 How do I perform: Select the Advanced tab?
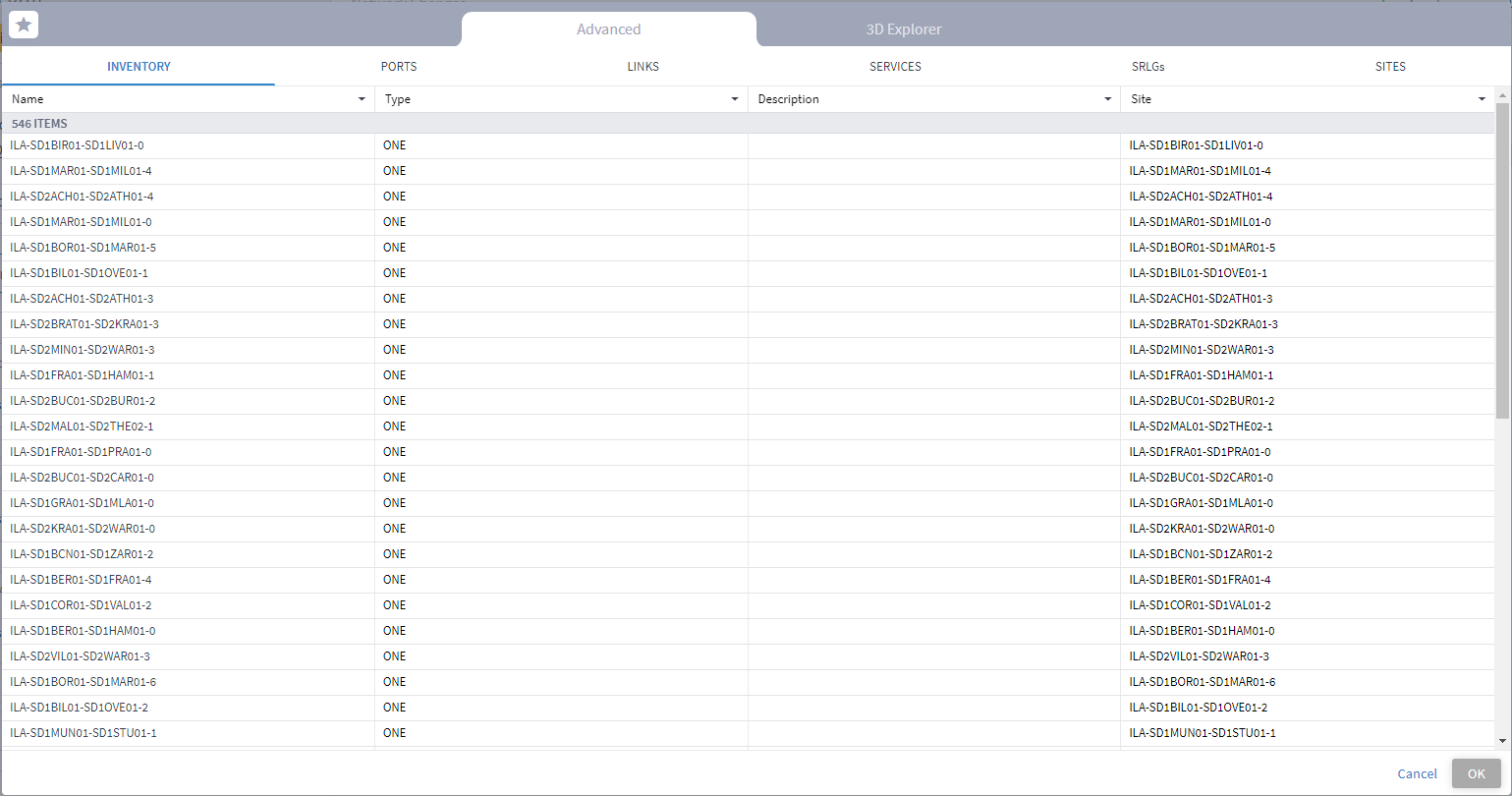point(609,29)
